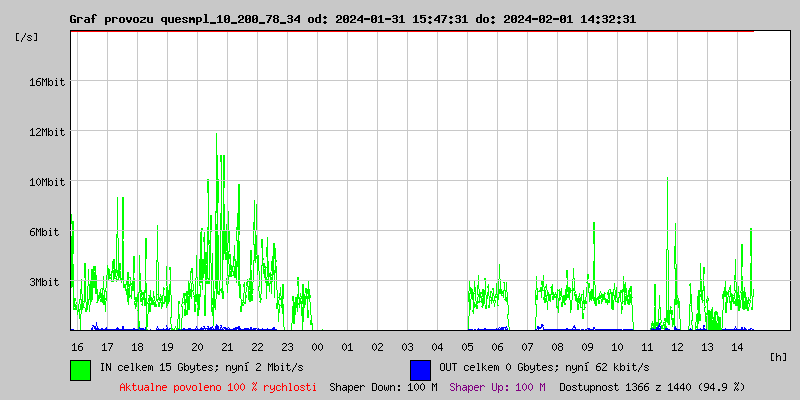Select the 00 midnight marker on x-axis
Screen dimensions: 800x400
317,346
